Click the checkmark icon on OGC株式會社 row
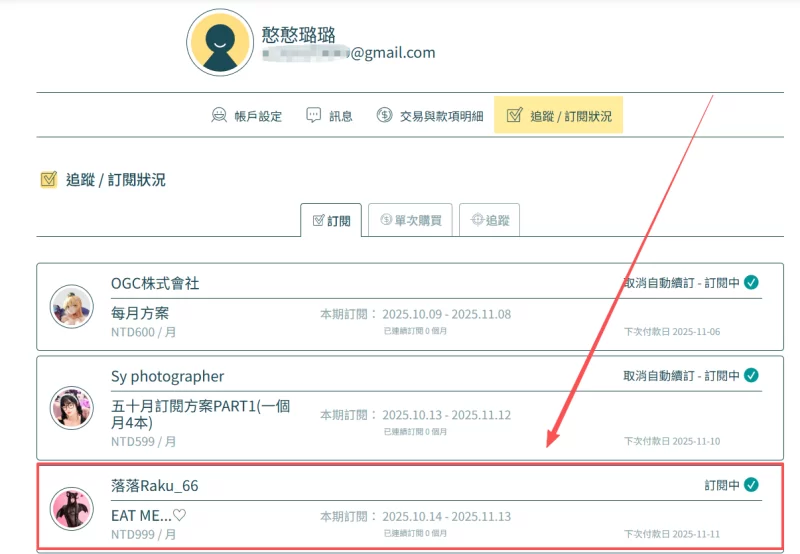The width and height of the screenshot is (800, 554). click(x=751, y=283)
